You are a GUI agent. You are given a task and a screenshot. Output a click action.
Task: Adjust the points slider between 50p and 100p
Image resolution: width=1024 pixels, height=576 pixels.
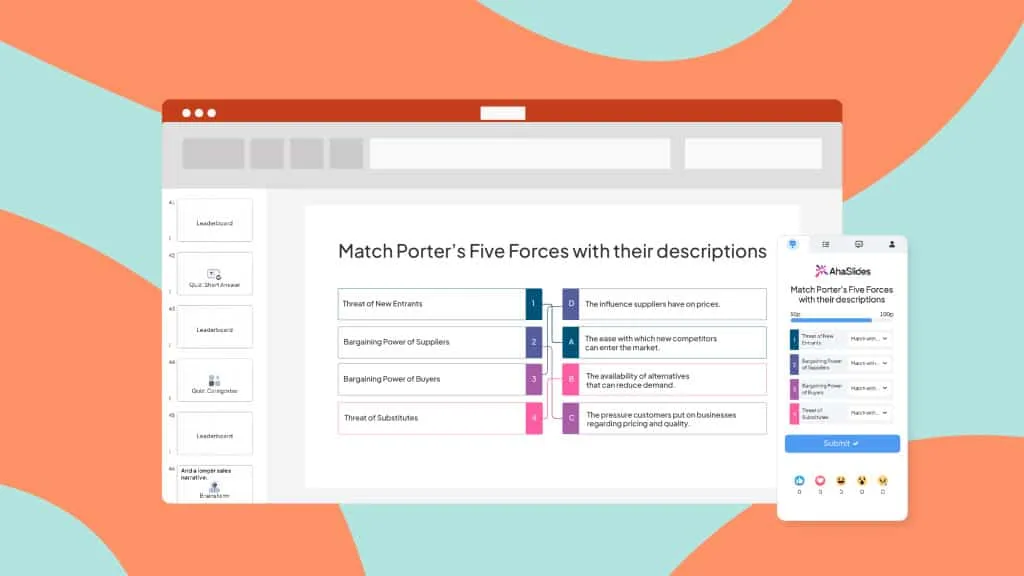831,321
